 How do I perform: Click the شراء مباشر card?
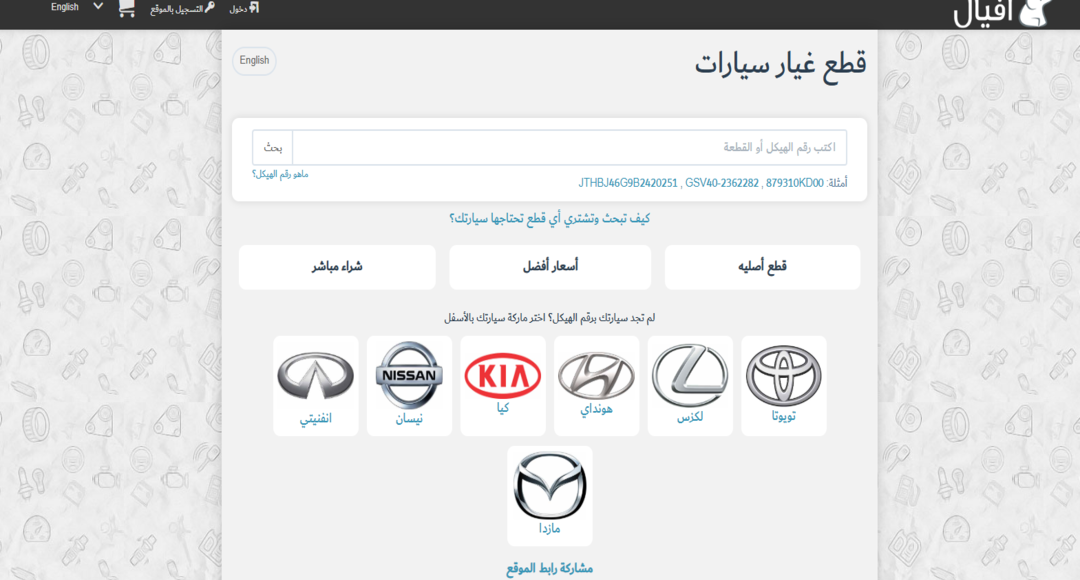click(x=337, y=267)
